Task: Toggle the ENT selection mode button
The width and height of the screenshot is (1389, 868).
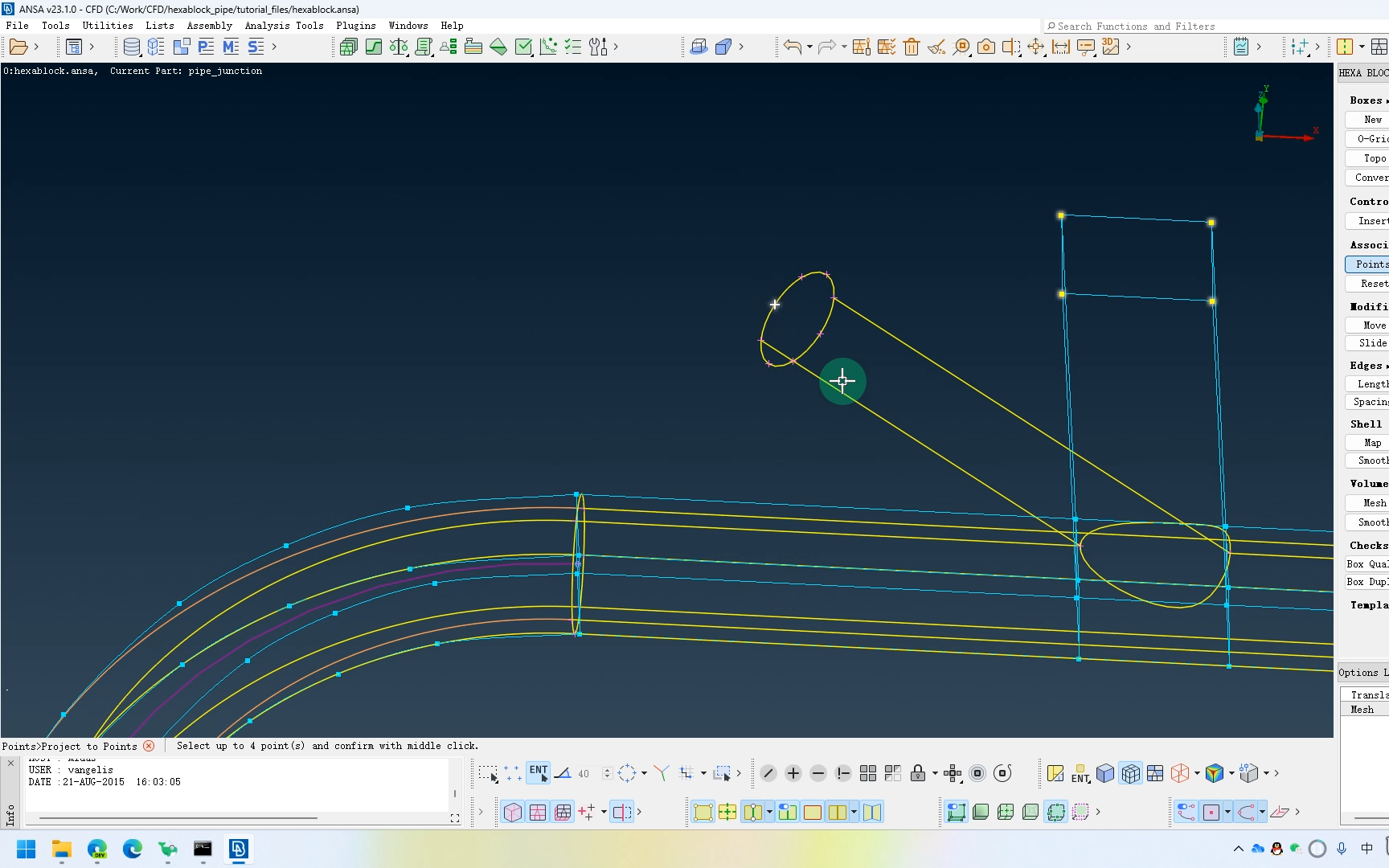Action: [x=539, y=773]
